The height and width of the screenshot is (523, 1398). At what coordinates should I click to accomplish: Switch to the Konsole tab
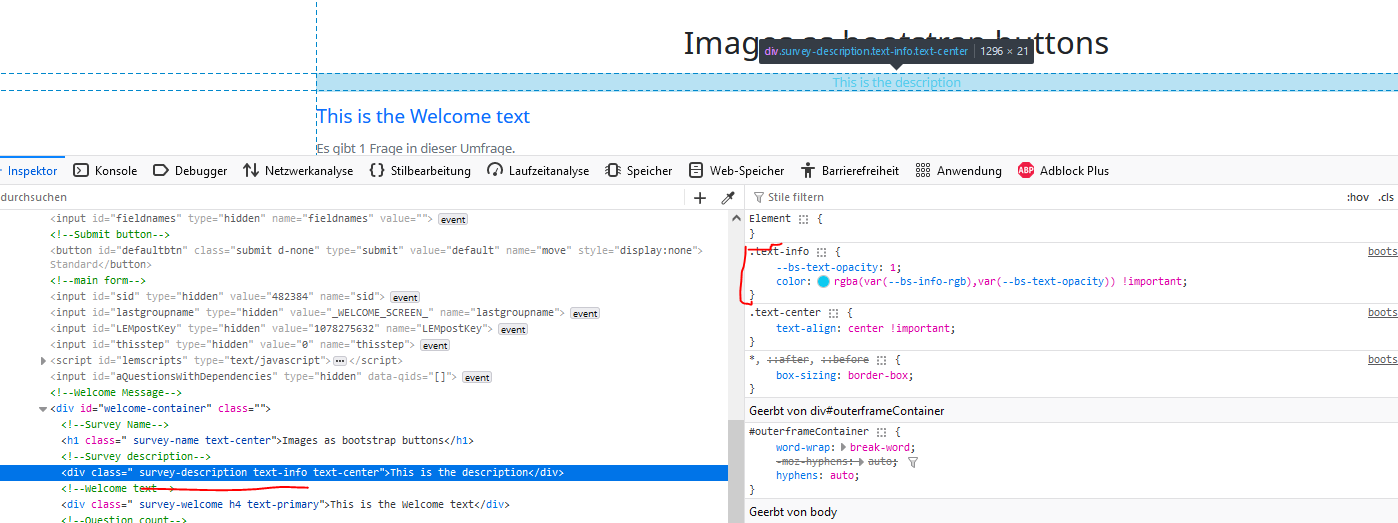[106, 171]
